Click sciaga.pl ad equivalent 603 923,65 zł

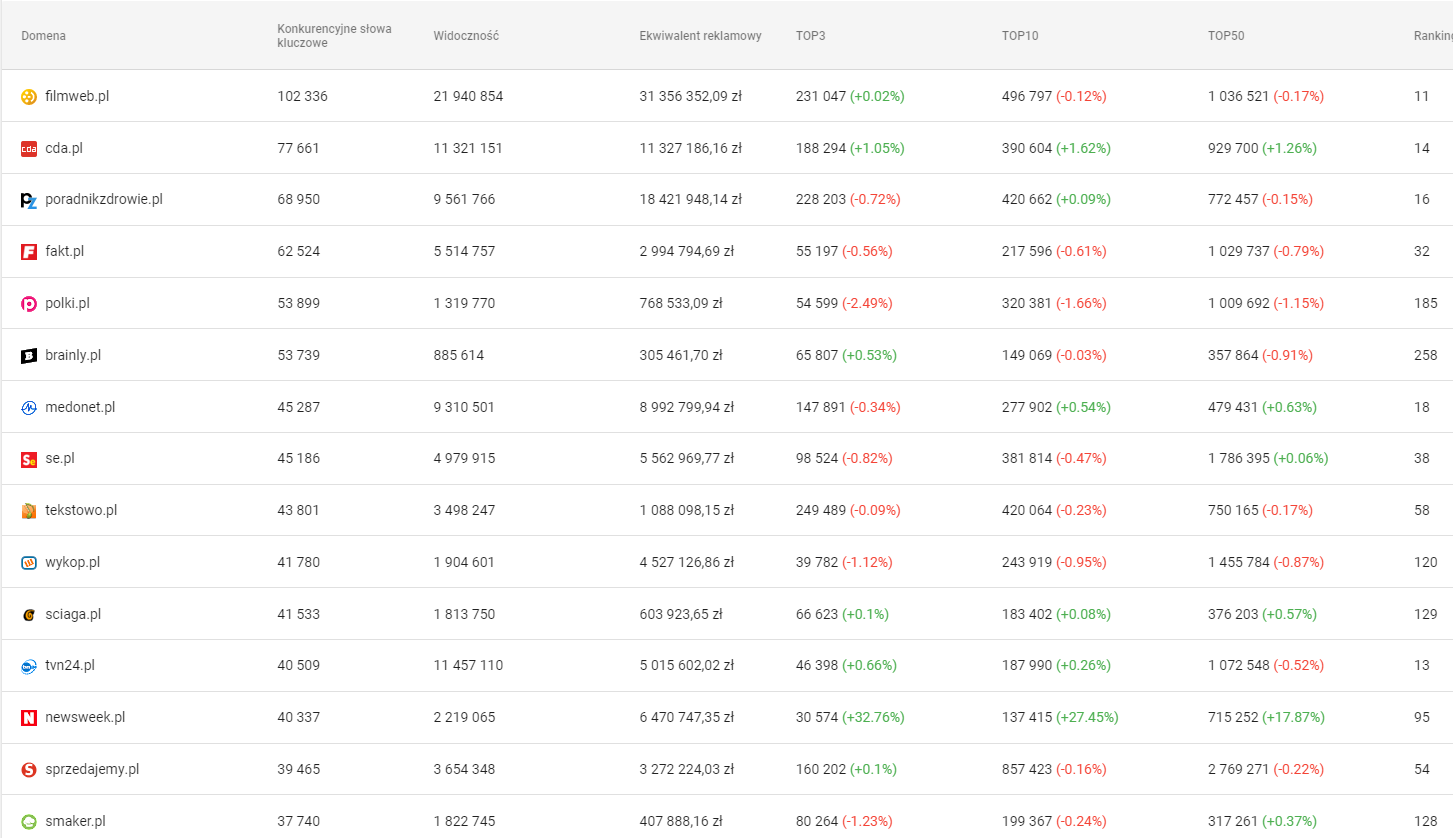pos(681,614)
